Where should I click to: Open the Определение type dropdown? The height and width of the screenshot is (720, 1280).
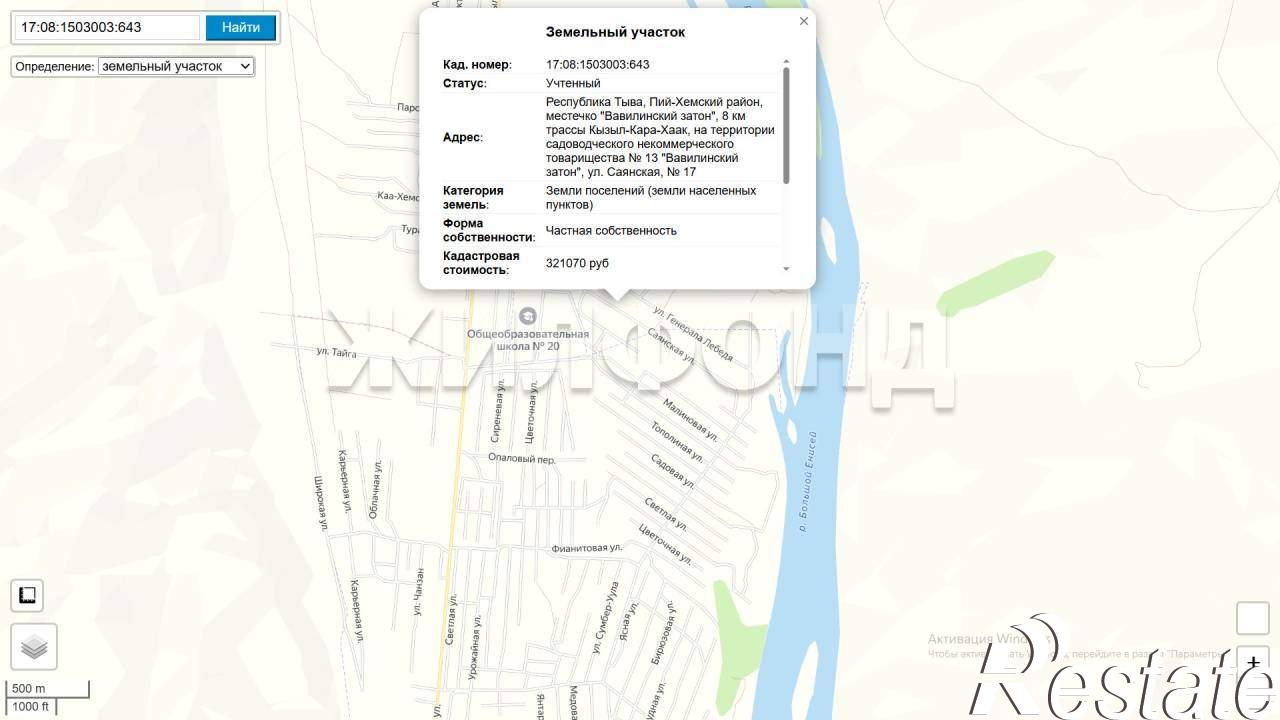point(176,66)
